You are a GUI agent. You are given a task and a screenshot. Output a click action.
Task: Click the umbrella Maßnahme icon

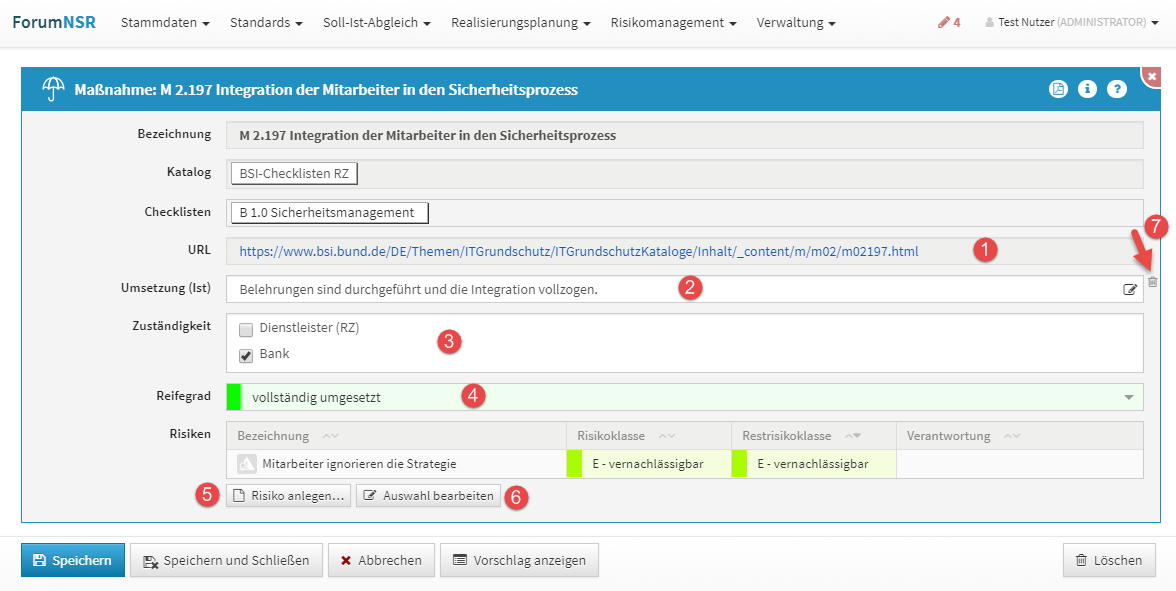point(53,90)
